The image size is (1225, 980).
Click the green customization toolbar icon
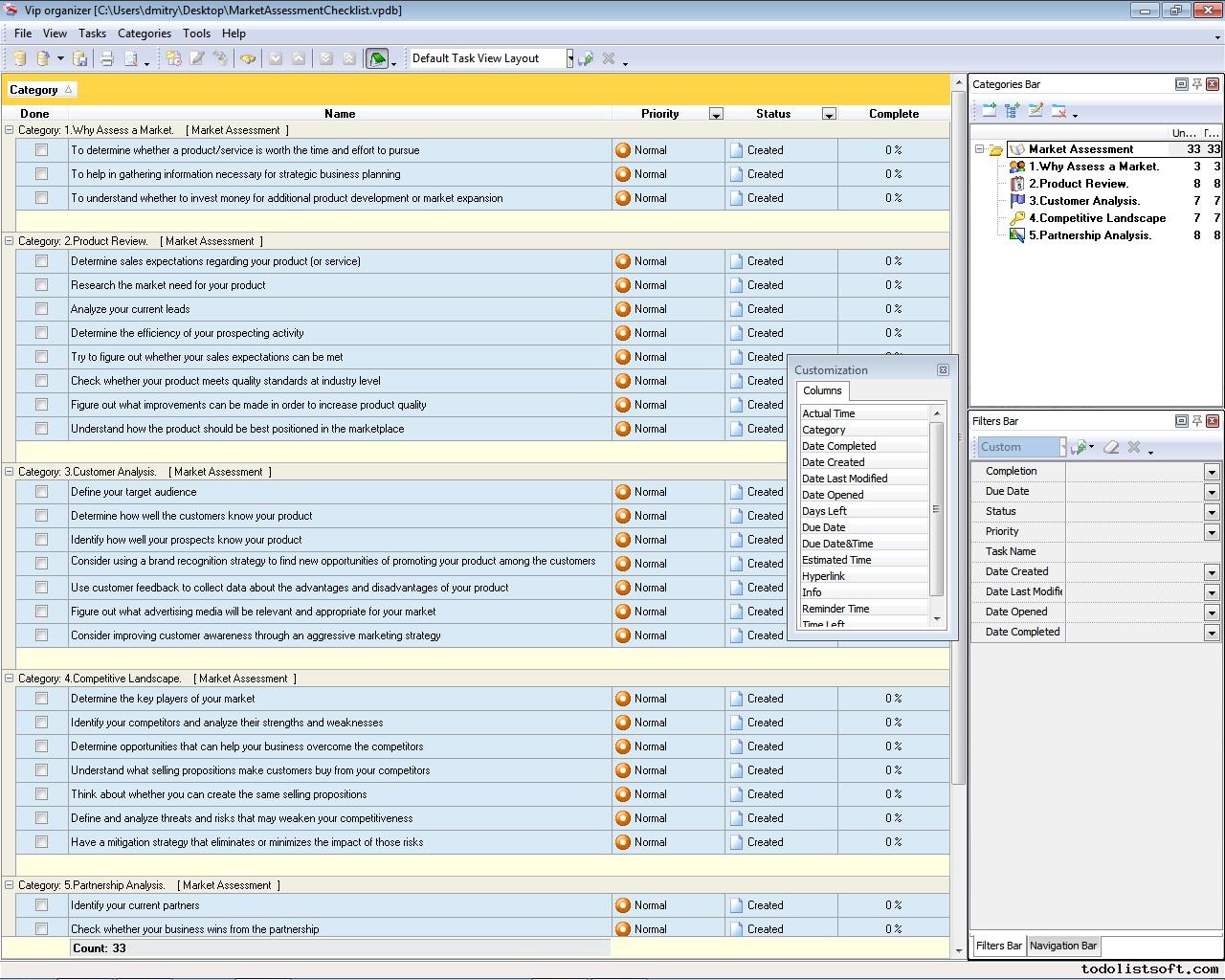click(x=377, y=58)
